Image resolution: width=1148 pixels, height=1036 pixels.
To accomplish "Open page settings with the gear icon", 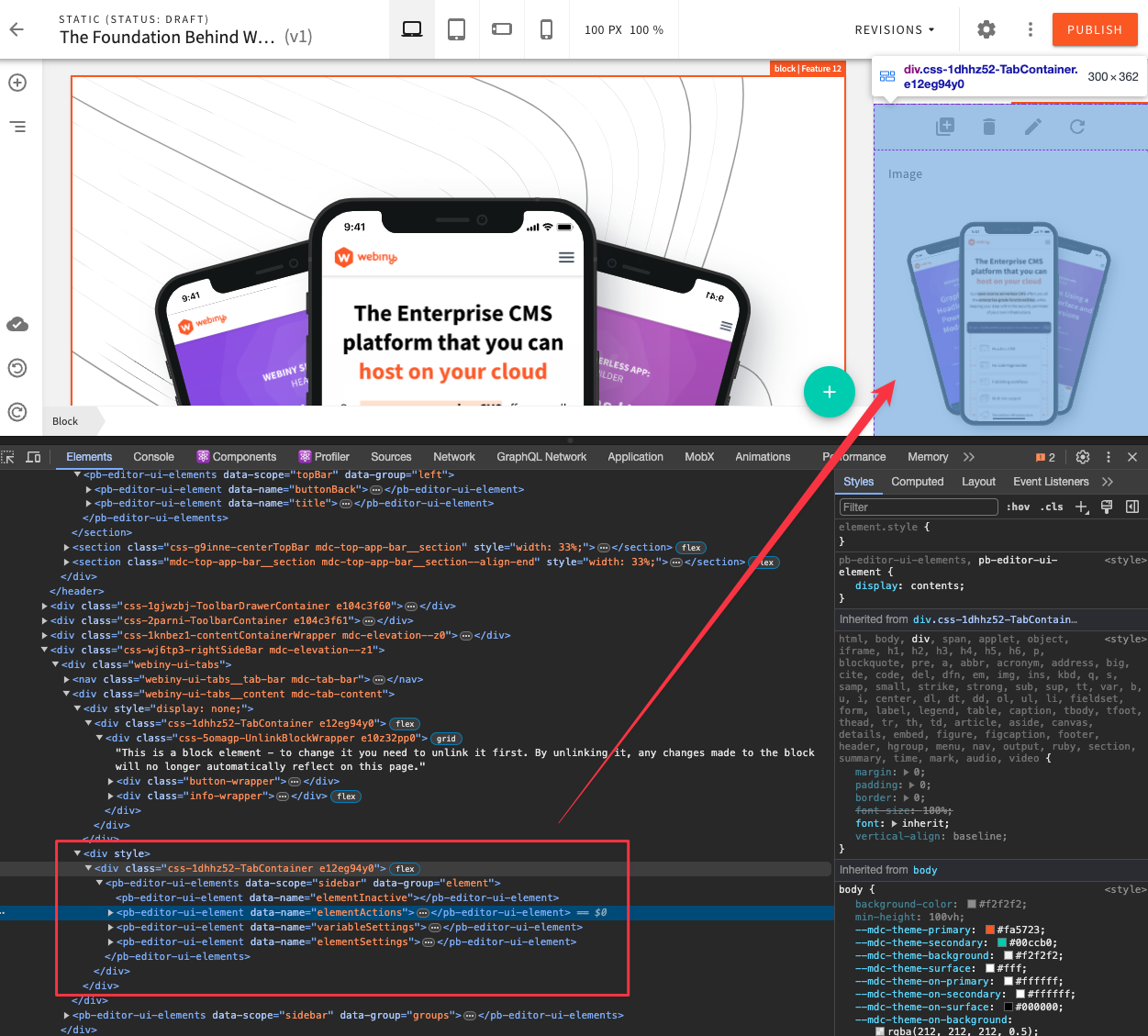I will (986, 28).
